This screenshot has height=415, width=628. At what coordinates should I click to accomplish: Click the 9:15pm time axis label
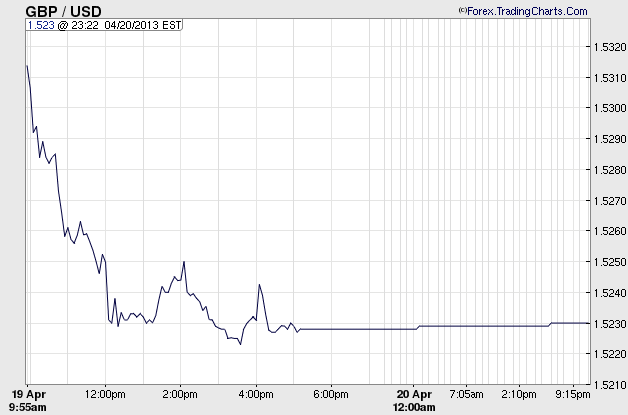573,395
